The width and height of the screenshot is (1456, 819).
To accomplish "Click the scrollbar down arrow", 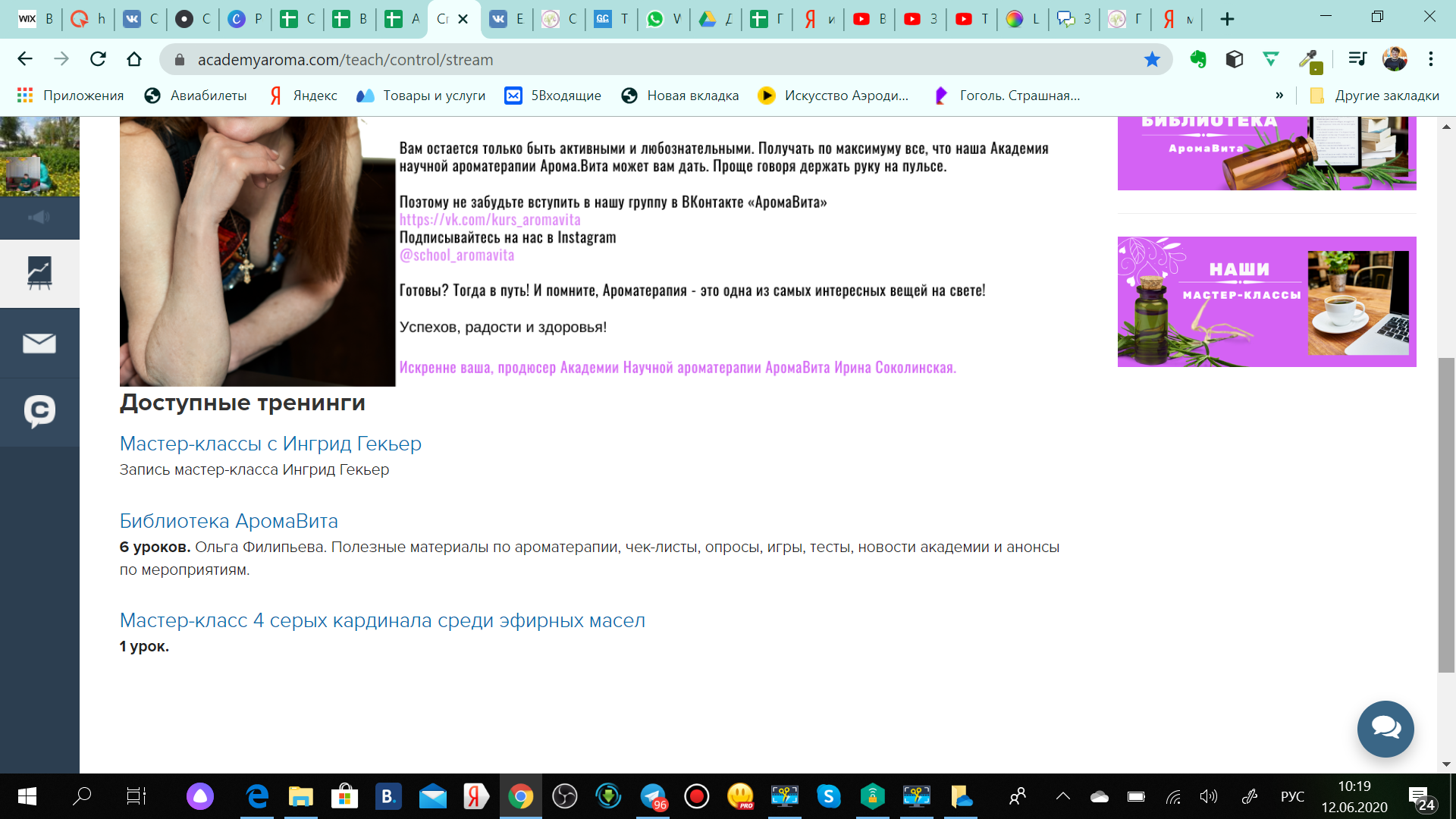I will (1446, 764).
